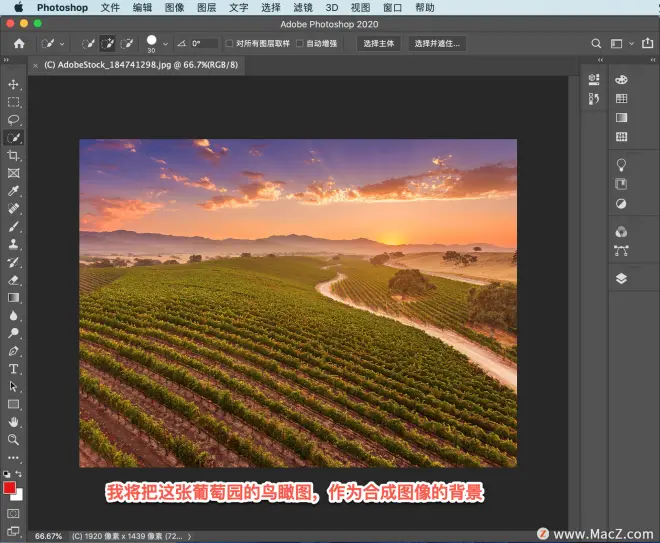This screenshot has height=543, width=660.
Task: Open the 滤镜 menu
Action: pyautogui.click(x=303, y=8)
